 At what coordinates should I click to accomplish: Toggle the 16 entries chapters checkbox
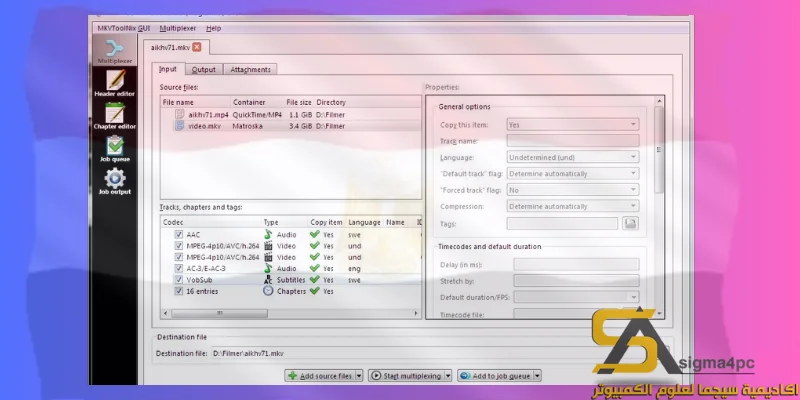pos(179,291)
